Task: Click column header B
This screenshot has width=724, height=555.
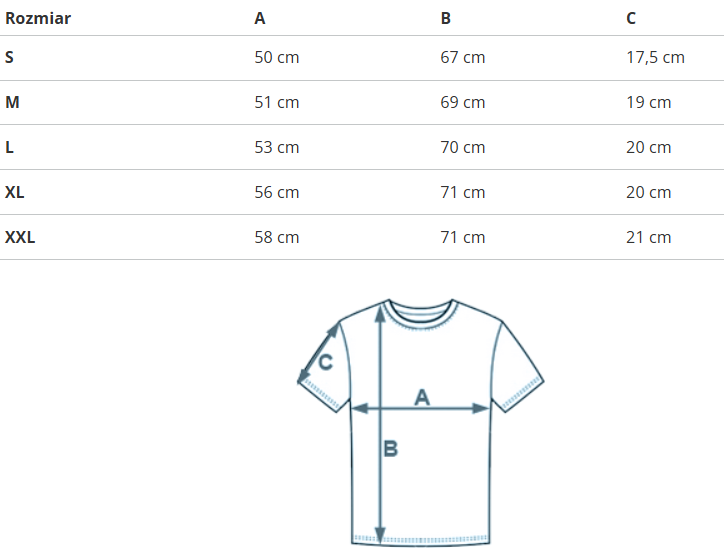Action: [446, 18]
